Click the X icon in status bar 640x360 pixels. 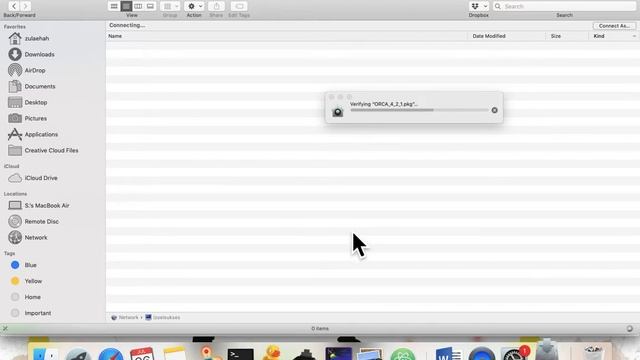tap(5, 328)
